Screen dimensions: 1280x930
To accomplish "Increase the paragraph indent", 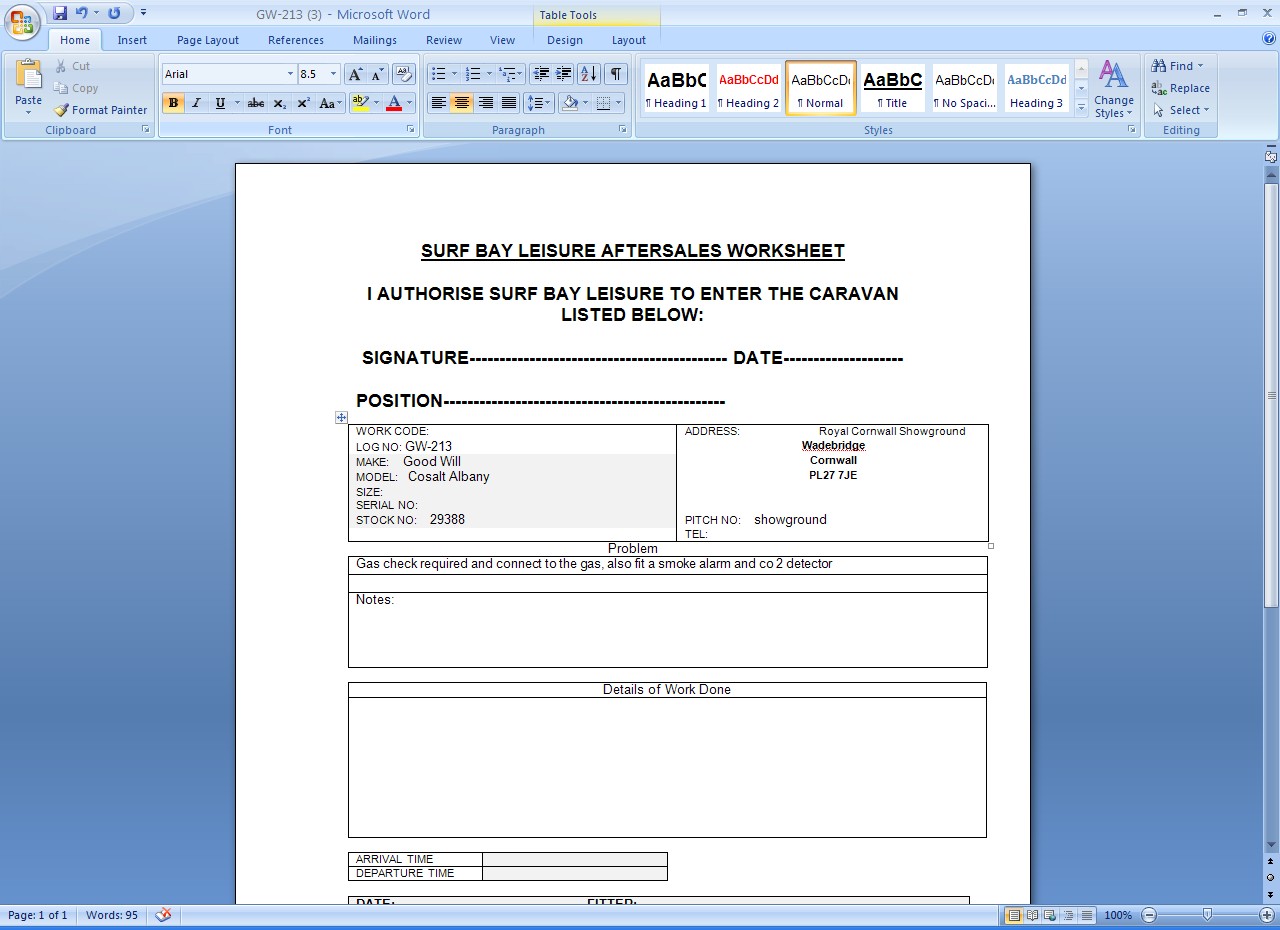I will click(564, 74).
